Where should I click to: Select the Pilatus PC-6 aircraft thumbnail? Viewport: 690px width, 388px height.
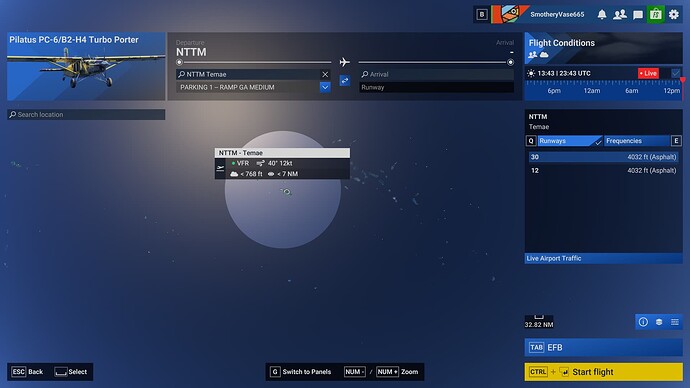pyautogui.click(x=86, y=66)
